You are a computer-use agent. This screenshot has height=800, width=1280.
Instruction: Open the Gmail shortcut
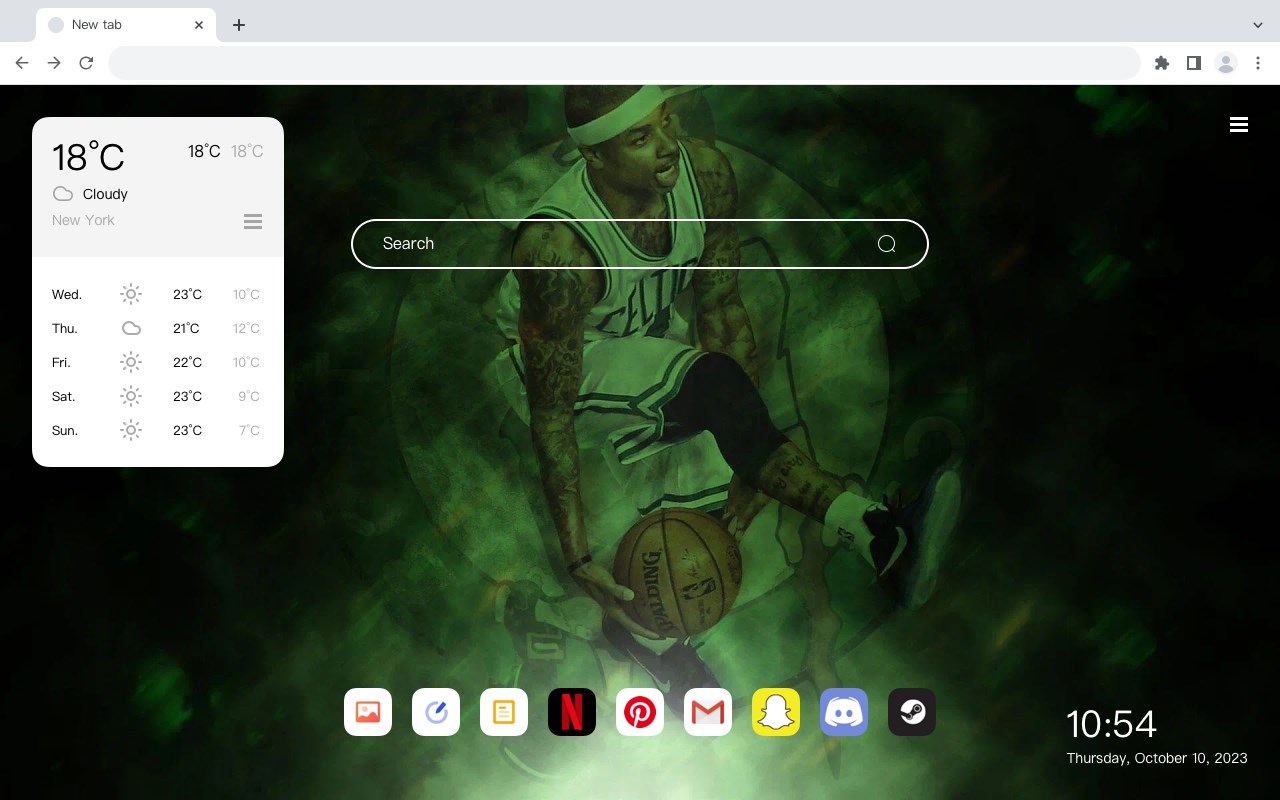[708, 712]
